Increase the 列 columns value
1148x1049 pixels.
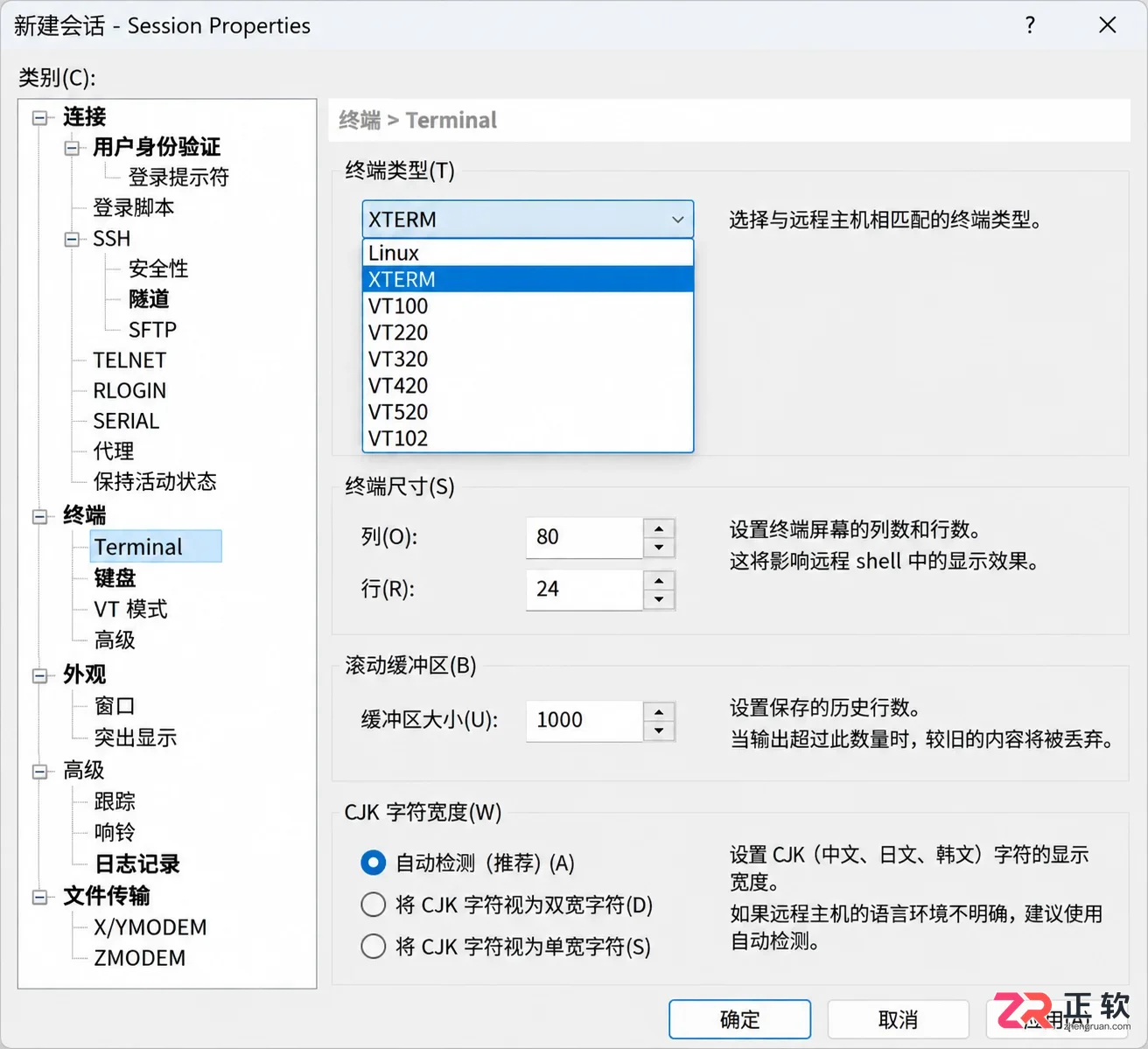(x=659, y=528)
